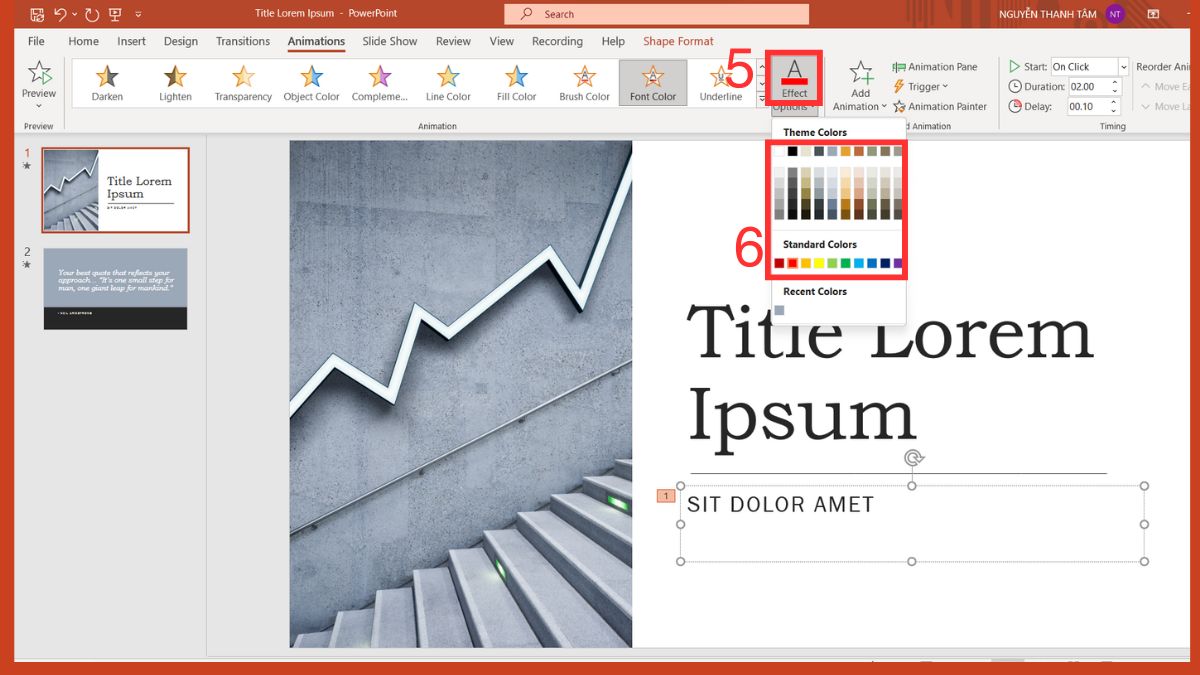Select the Brush Color animation effect
This screenshot has height=675, width=1200.
tap(584, 82)
